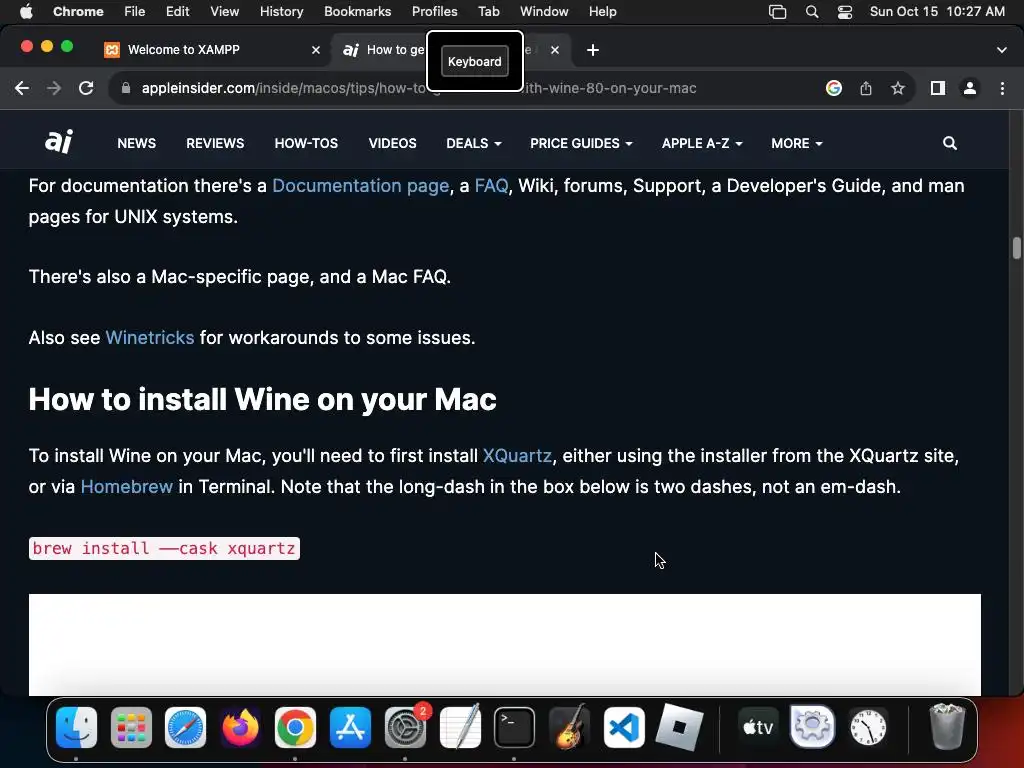Go to HOW-TOS section

[306, 143]
